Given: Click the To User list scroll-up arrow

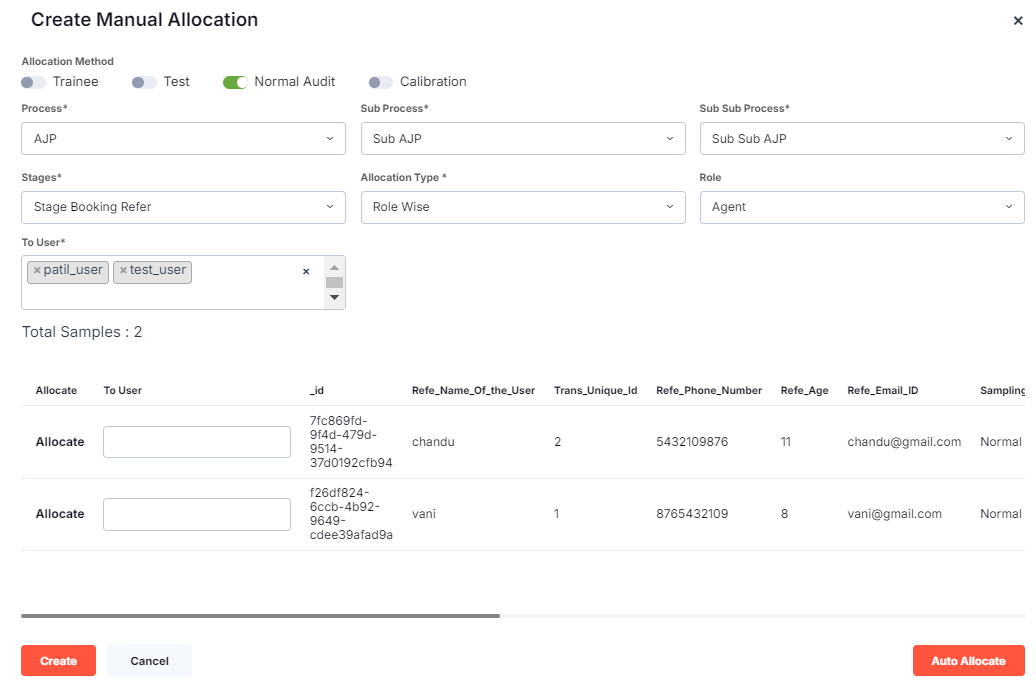Looking at the screenshot, I should pos(334,267).
